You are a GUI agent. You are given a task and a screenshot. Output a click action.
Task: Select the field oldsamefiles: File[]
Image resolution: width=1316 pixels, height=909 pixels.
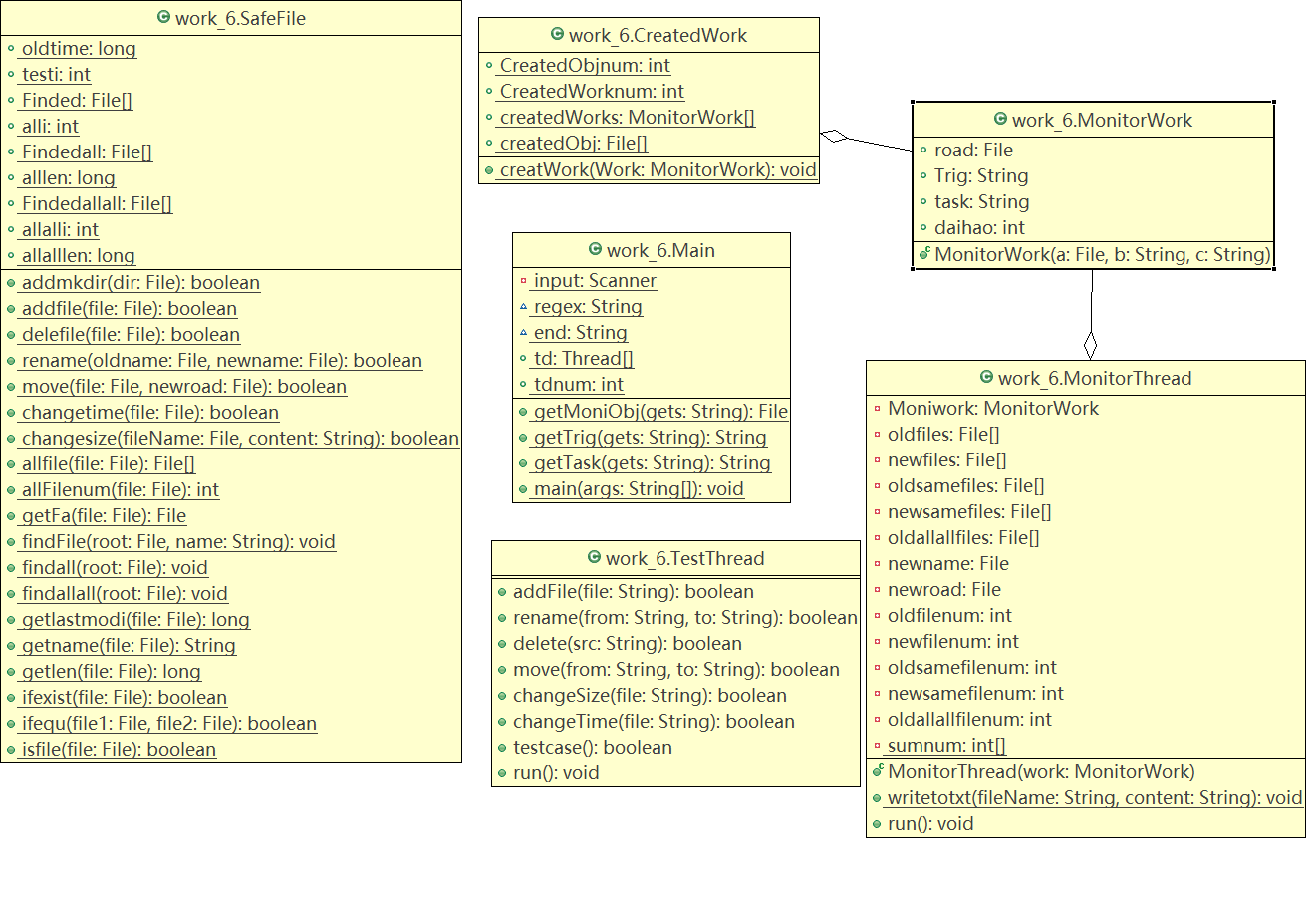[965, 485]
